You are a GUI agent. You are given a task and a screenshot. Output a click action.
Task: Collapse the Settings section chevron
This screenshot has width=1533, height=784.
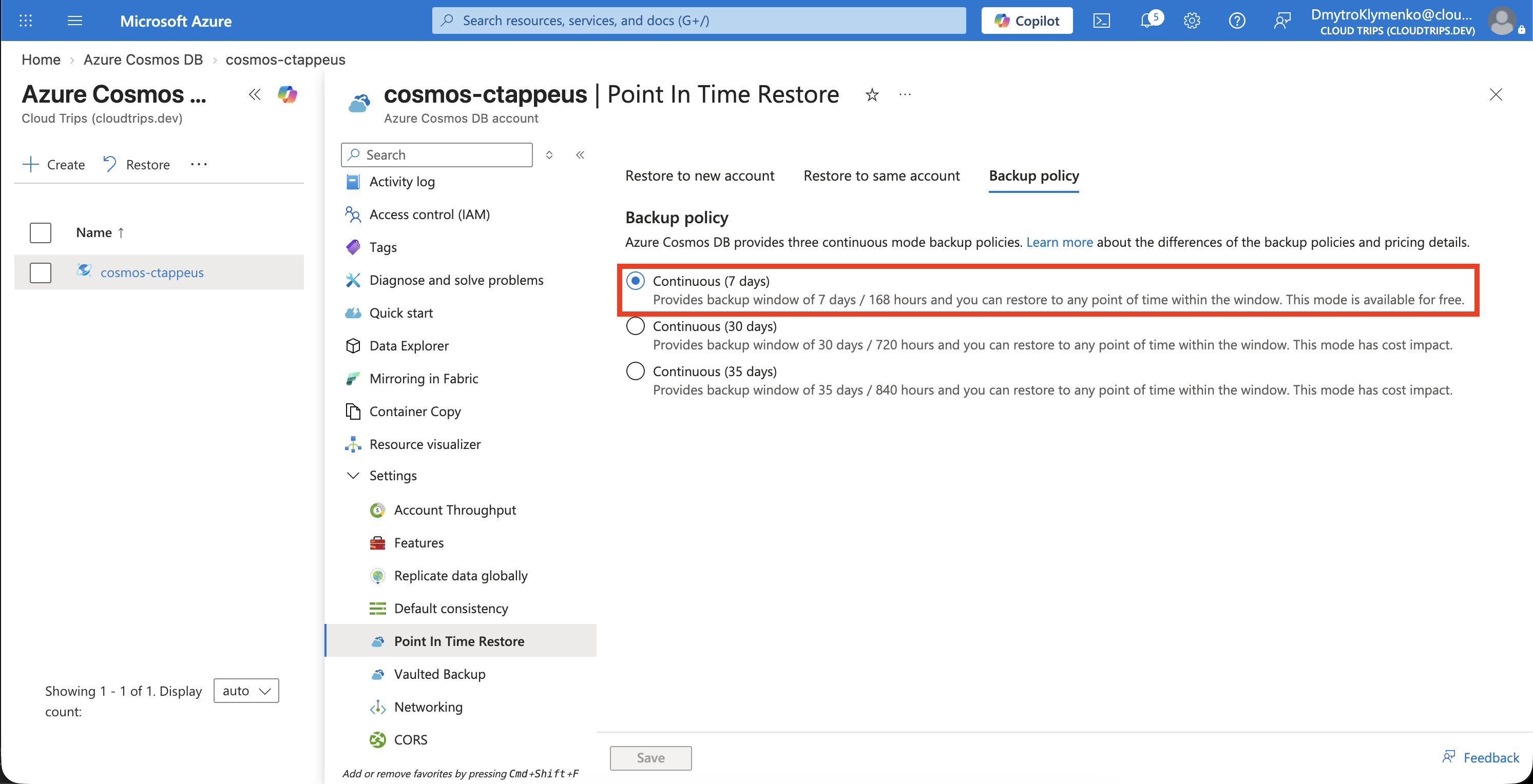tap(353, 475)
